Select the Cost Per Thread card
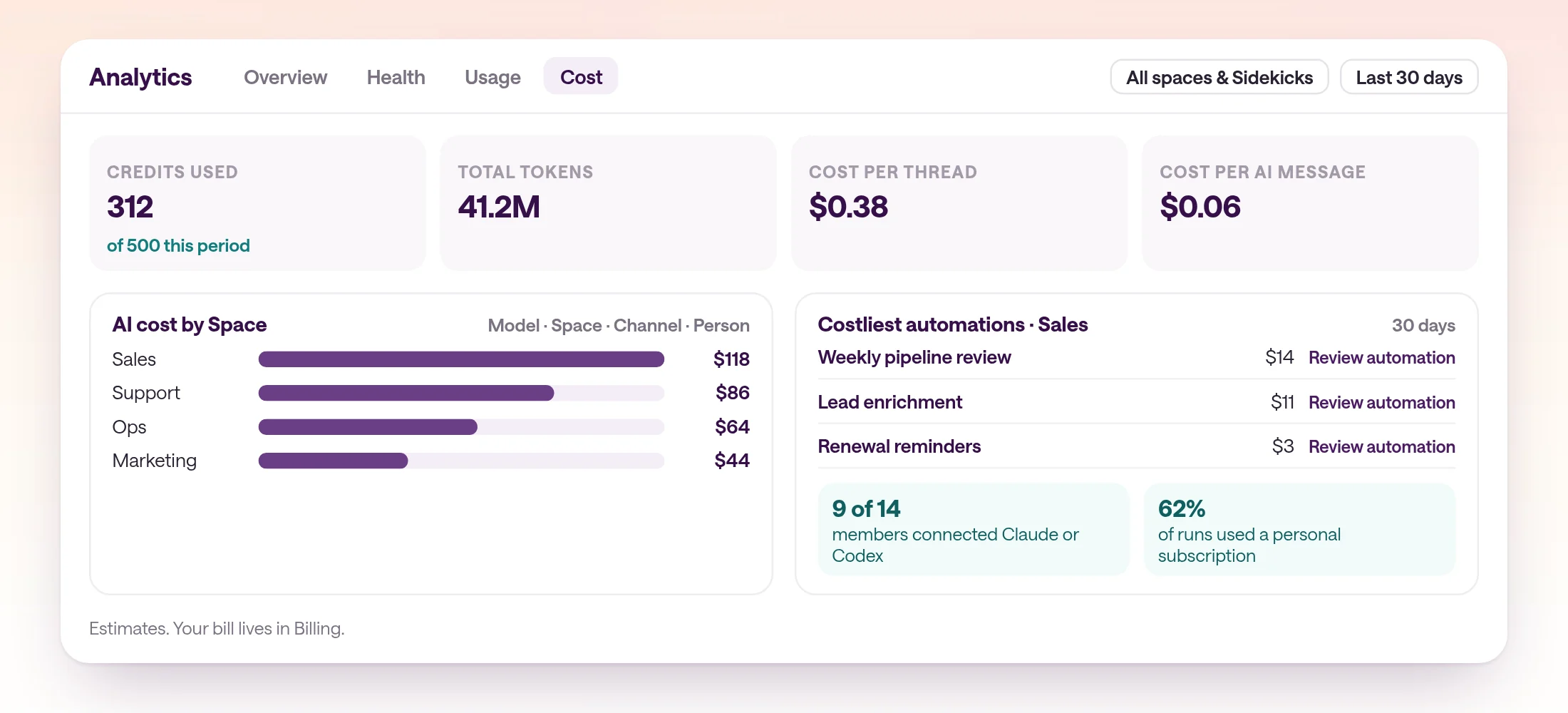1568x713 pixels. tap(959, 203)
